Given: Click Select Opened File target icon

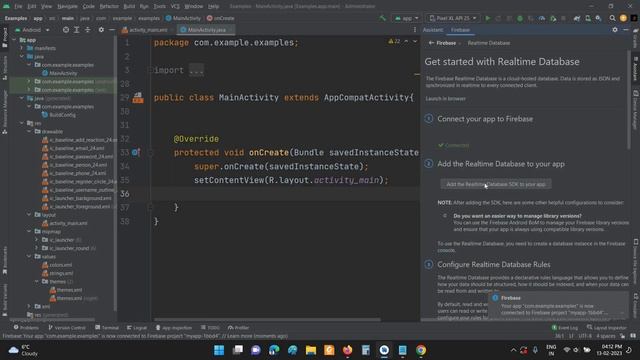Looking at the screenshot, I should tap(66, 30).
